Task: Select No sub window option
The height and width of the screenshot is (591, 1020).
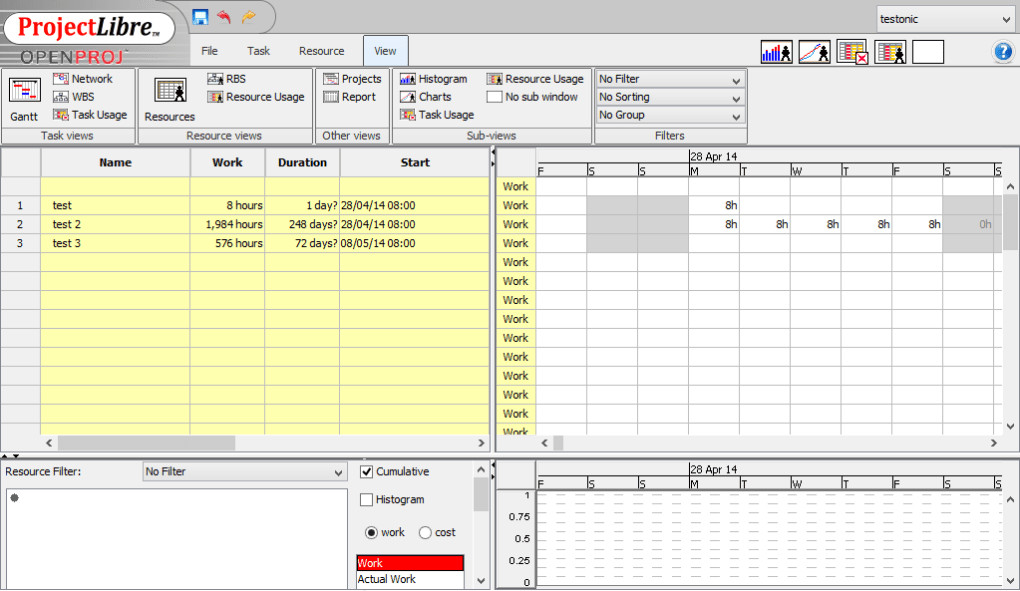Action: coord(532,97)
